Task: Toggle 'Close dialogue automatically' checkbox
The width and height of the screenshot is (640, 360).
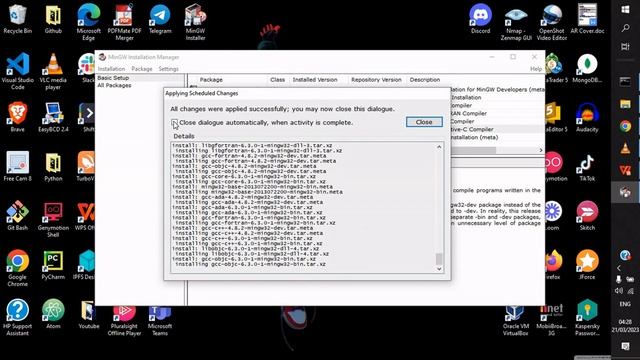Action: point(174,122)
